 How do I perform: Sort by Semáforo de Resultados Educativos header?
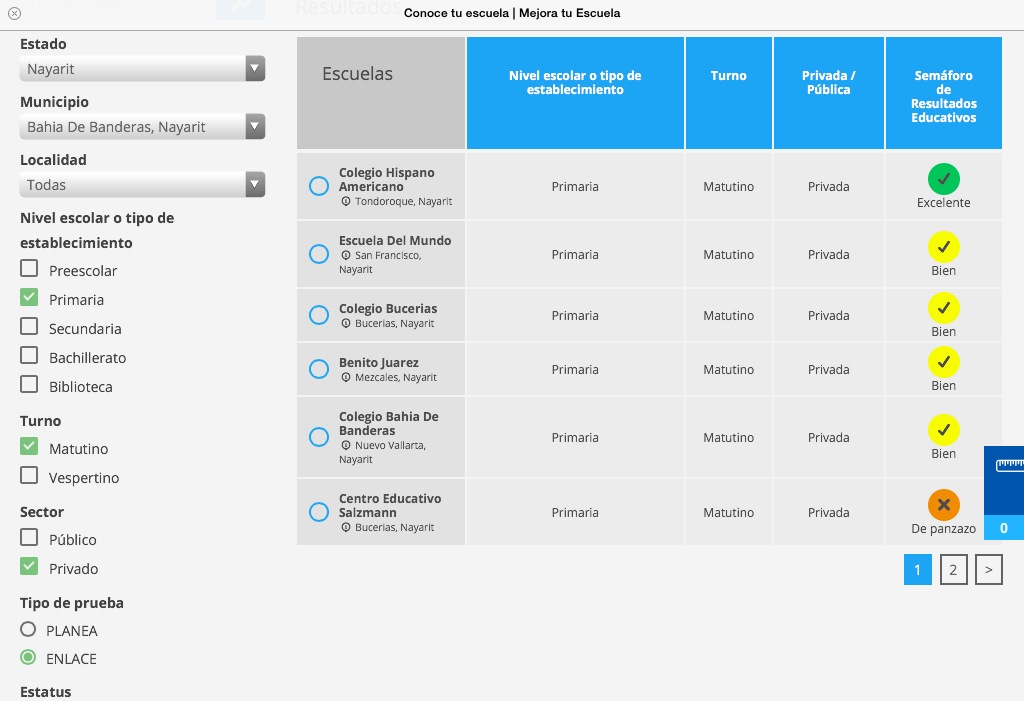[x=943, y=96]
